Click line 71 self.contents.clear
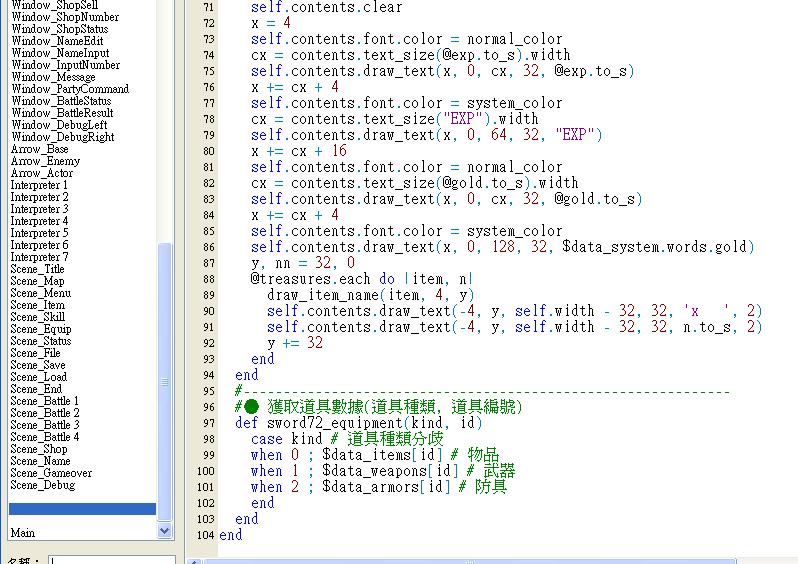Viewport: 798px width, 564px height. 326,7
